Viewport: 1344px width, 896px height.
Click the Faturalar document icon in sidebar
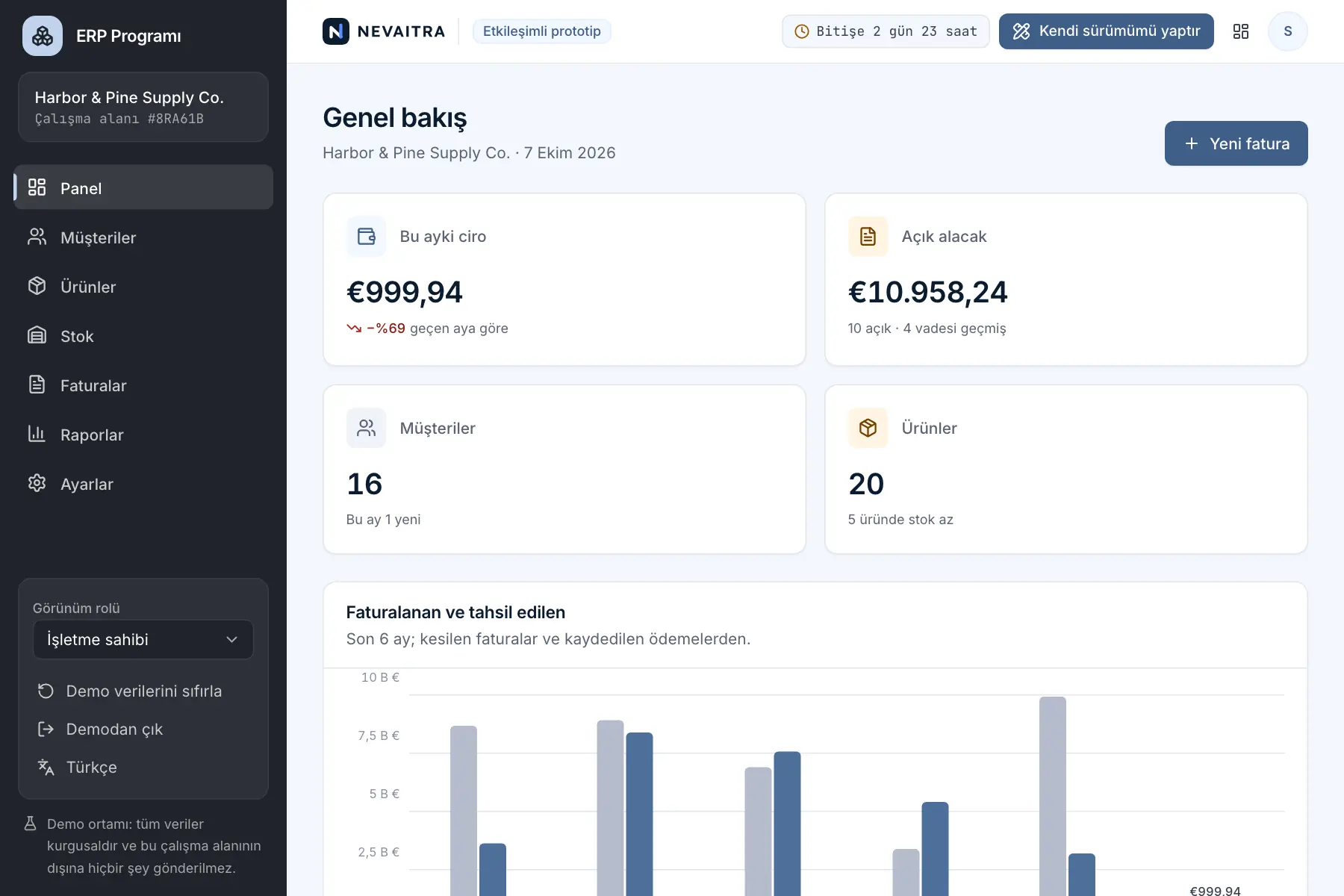pos(37,385)
